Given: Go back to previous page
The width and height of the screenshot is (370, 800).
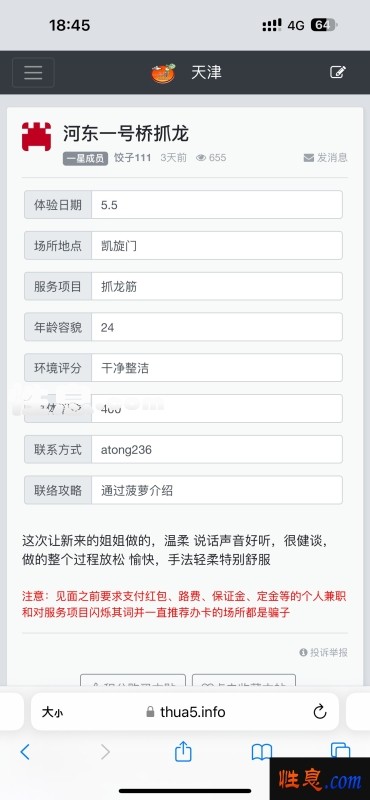Looking at the screenshot, I should pos(25,752).
